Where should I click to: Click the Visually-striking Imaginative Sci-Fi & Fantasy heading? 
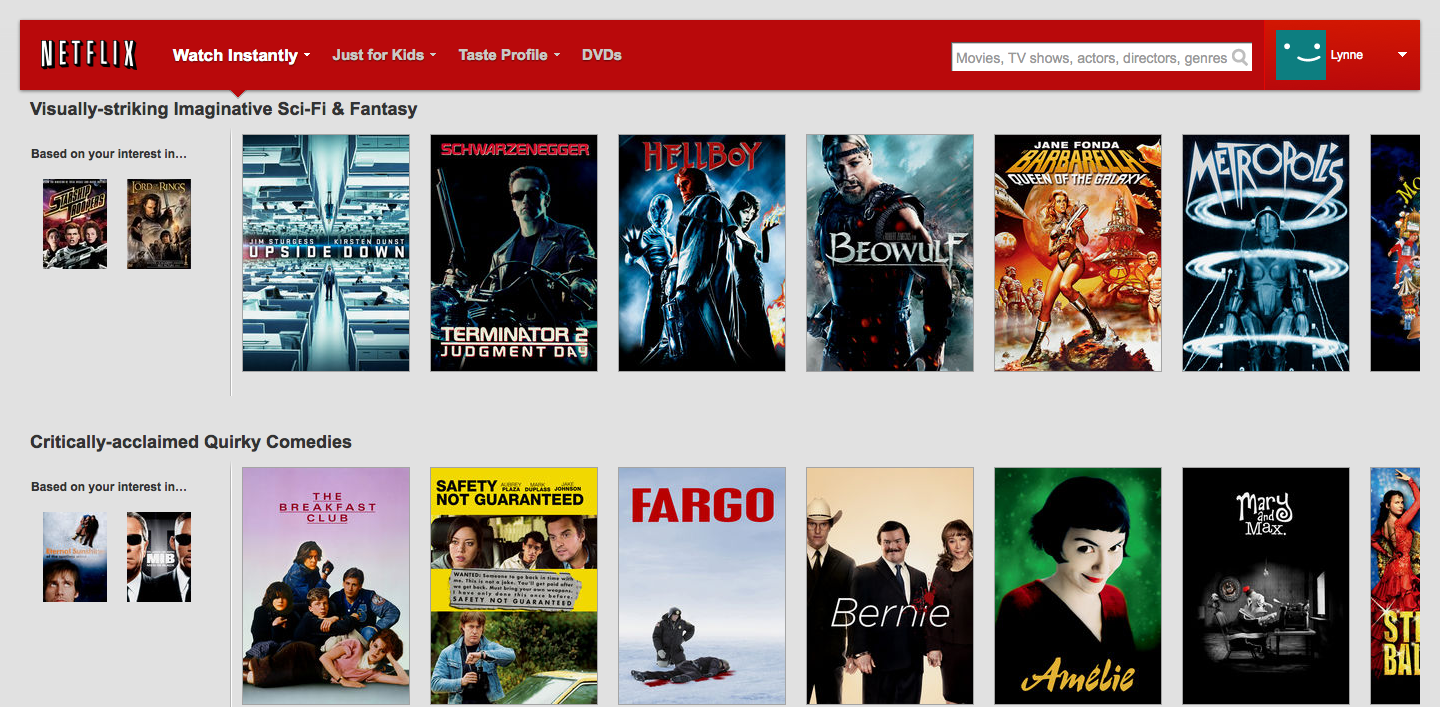tap(224, 108)
